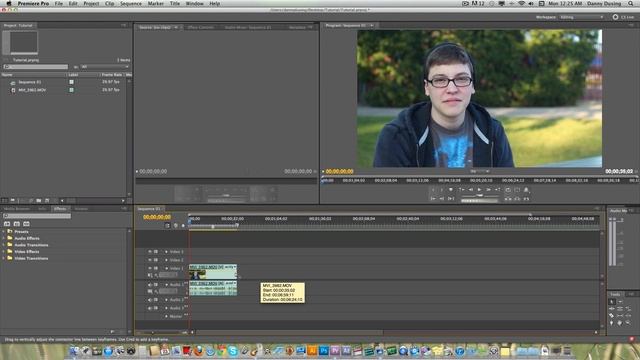Create New Item in Project panel
Image resolution: width=640 pixels, height=360 pixels.
(47, 200)
